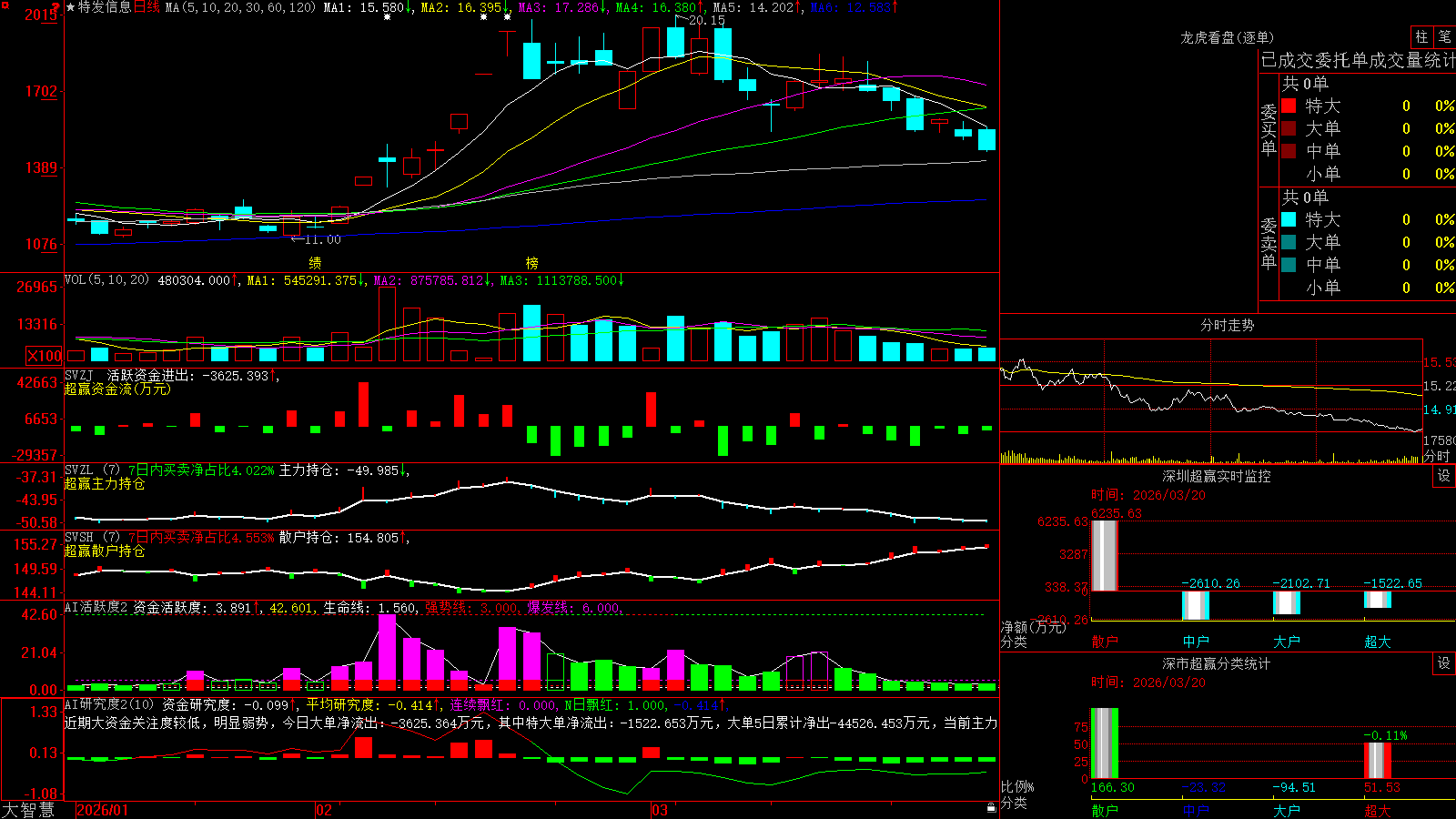The image size is (1456, 819).
Task: Click the AI研究度2(10) indicator name
Action: coord(109,704)
